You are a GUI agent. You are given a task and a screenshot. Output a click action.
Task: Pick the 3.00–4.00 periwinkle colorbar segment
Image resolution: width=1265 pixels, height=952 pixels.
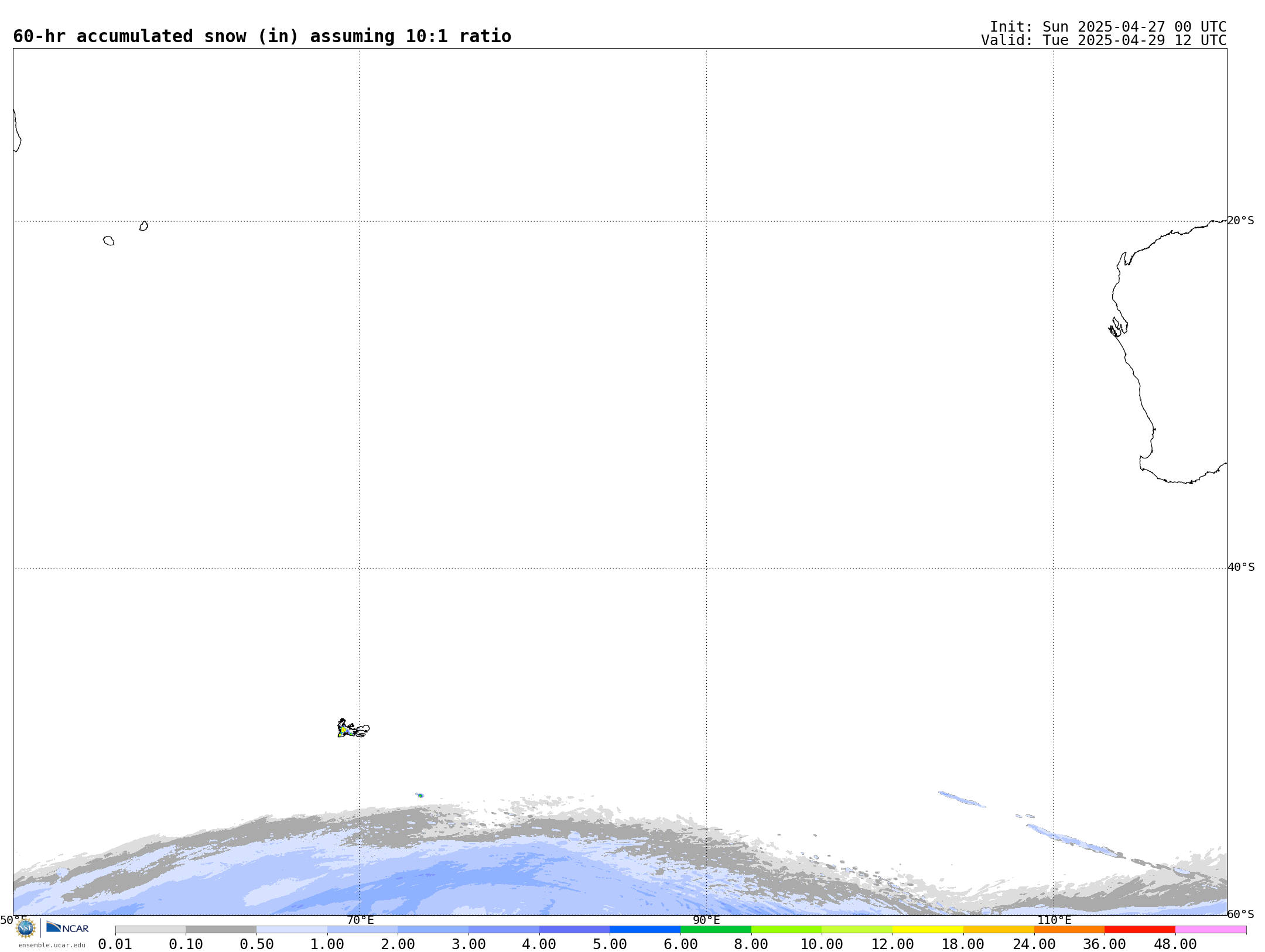(x=504, y=930)
